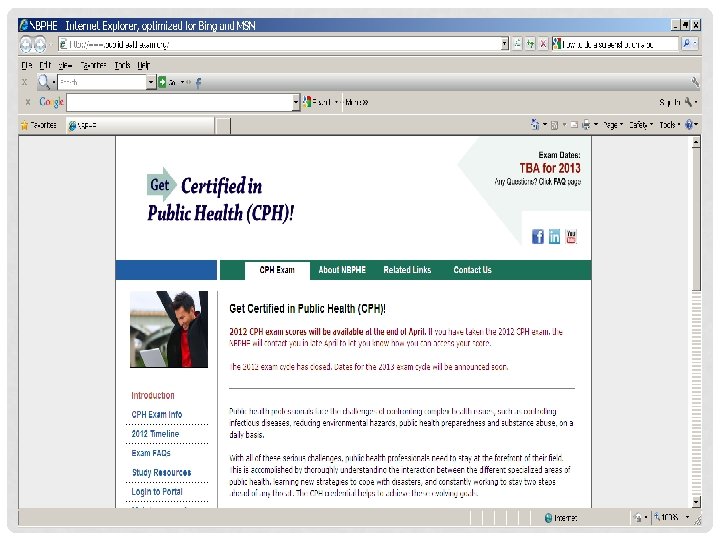Stop loading with the red X icon
Image resolution: width=720 pixels, height=540 pixels.
pos(543,44)
